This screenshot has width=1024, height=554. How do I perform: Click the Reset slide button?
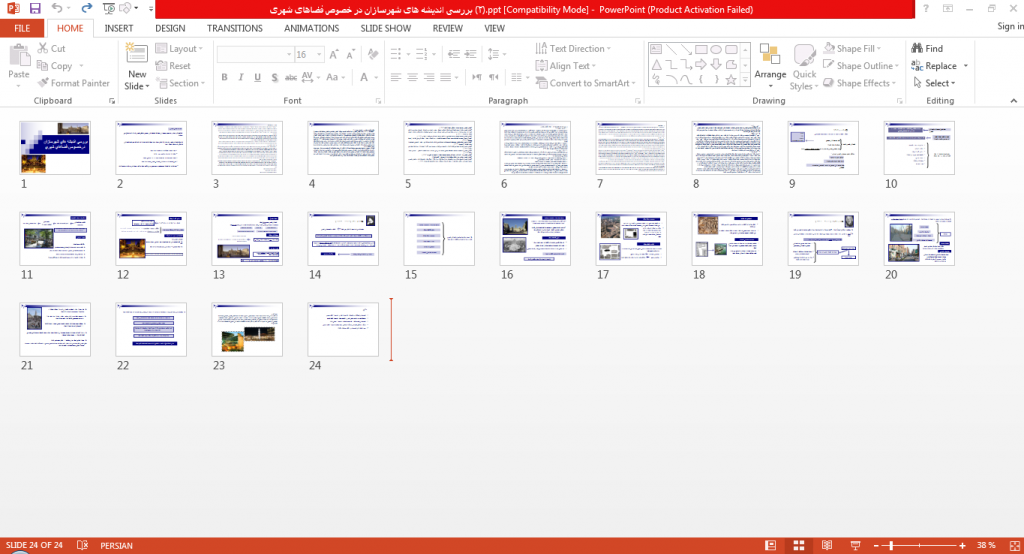point(173,65)
